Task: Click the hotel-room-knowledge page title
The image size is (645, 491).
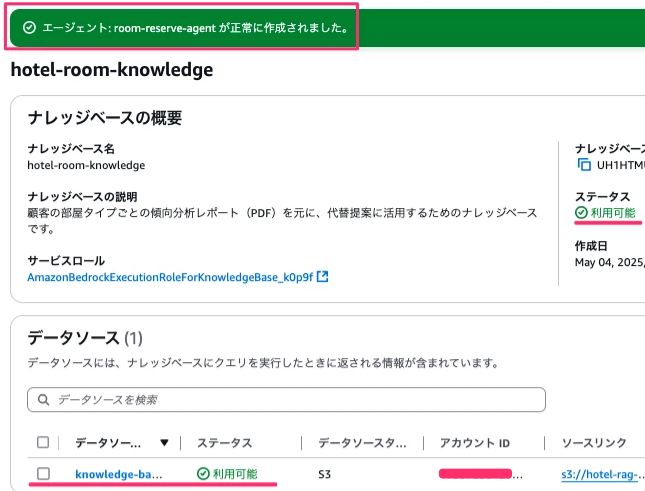Action: pos(112,69)
